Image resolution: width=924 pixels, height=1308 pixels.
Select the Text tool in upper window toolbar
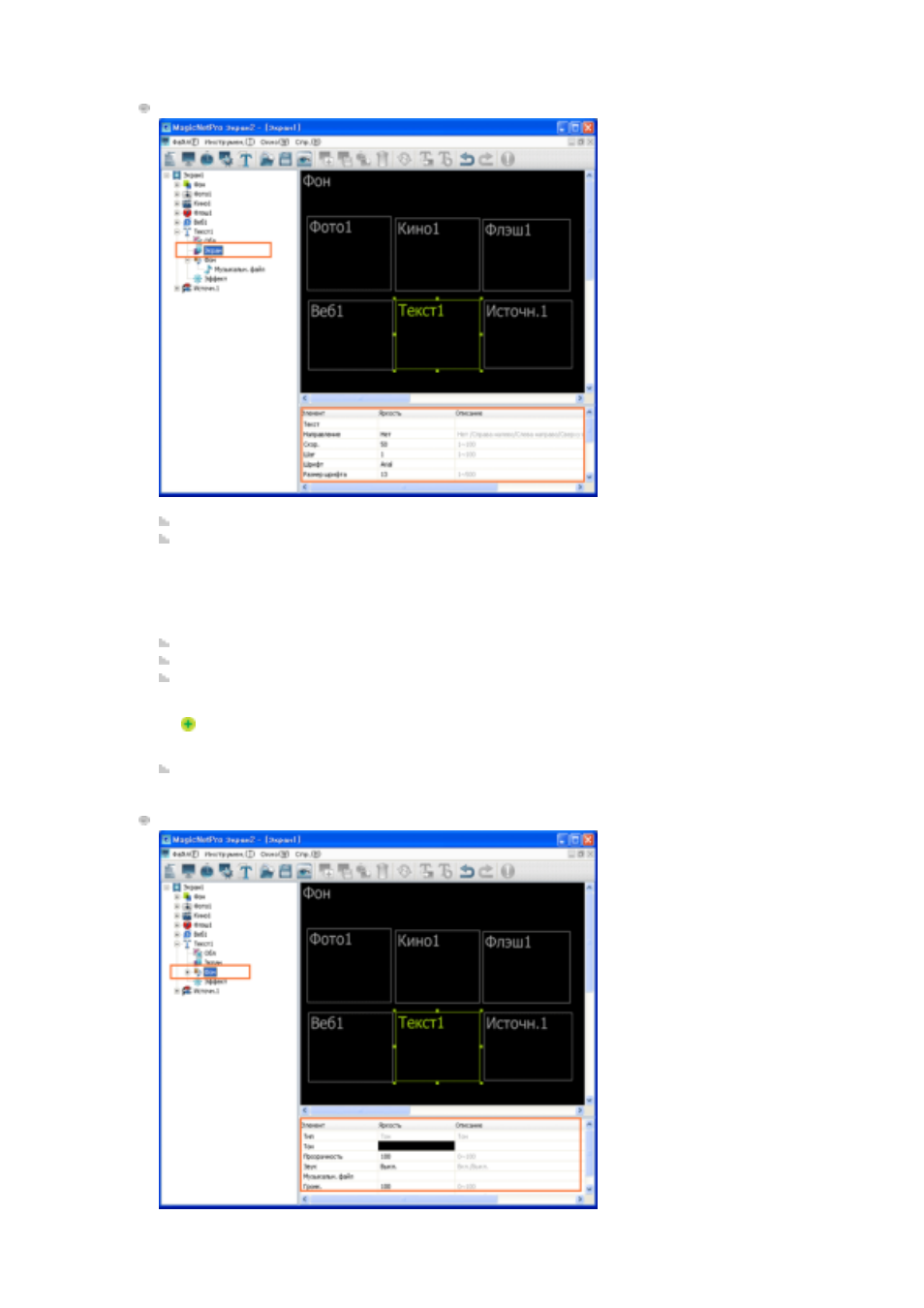[246, 159]
